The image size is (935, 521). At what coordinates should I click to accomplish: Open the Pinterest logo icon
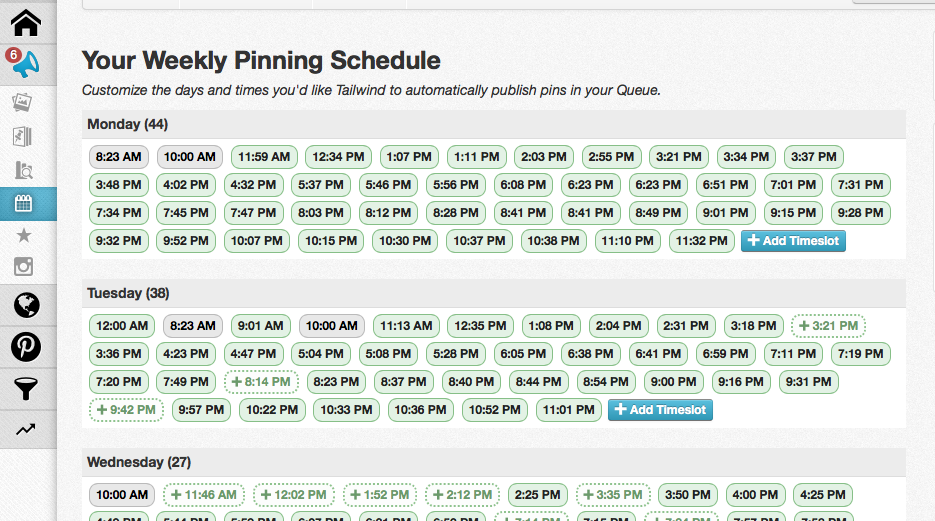(x=26, y=347)
